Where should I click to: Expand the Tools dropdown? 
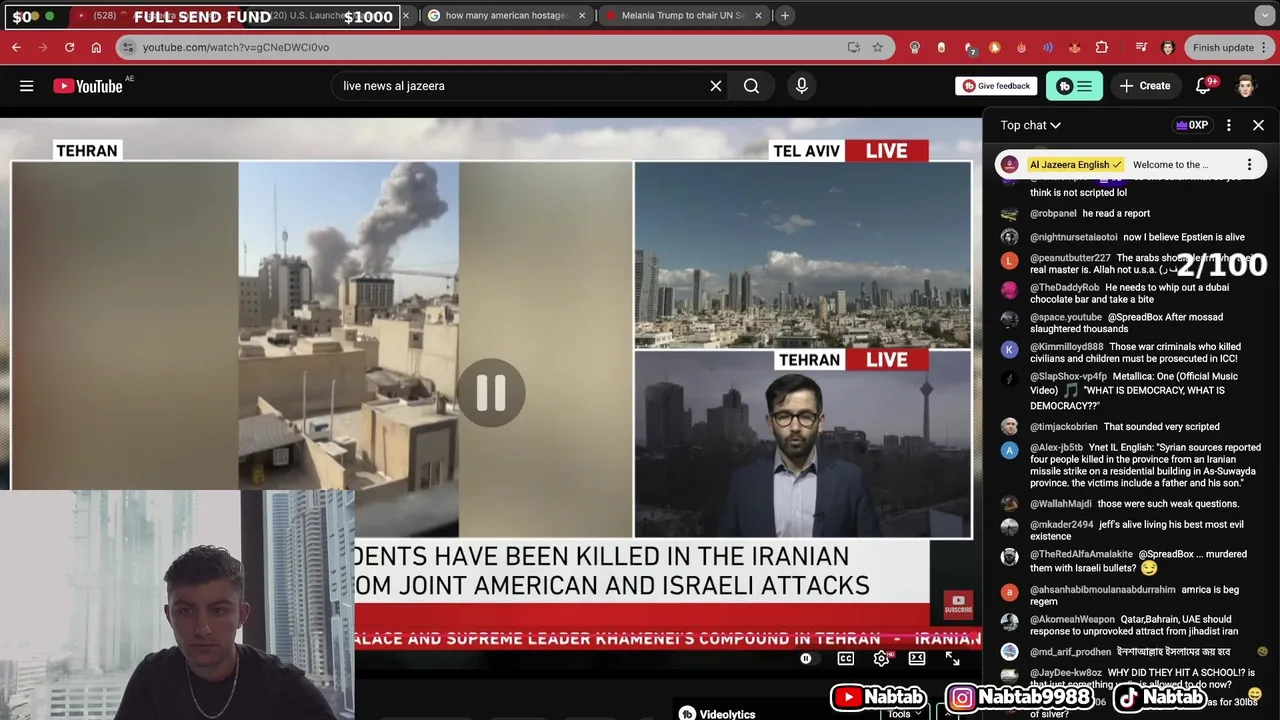tap(905, 713)
